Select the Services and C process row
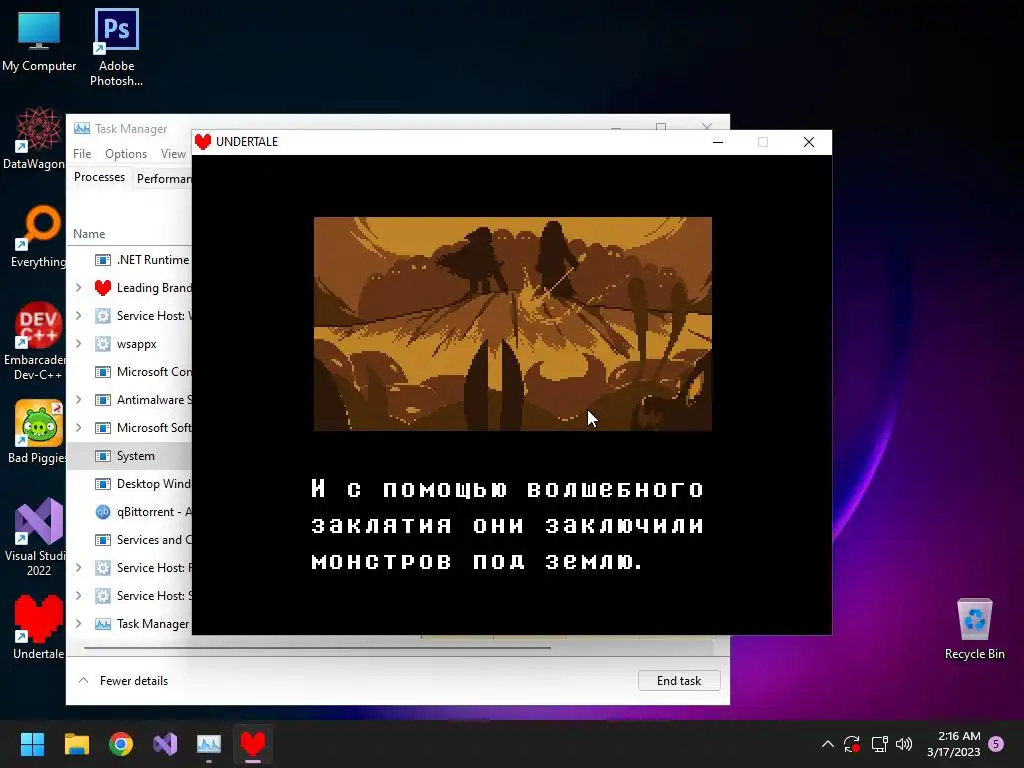The height and width of the screenshot is (768, 1024). [129, 540]
